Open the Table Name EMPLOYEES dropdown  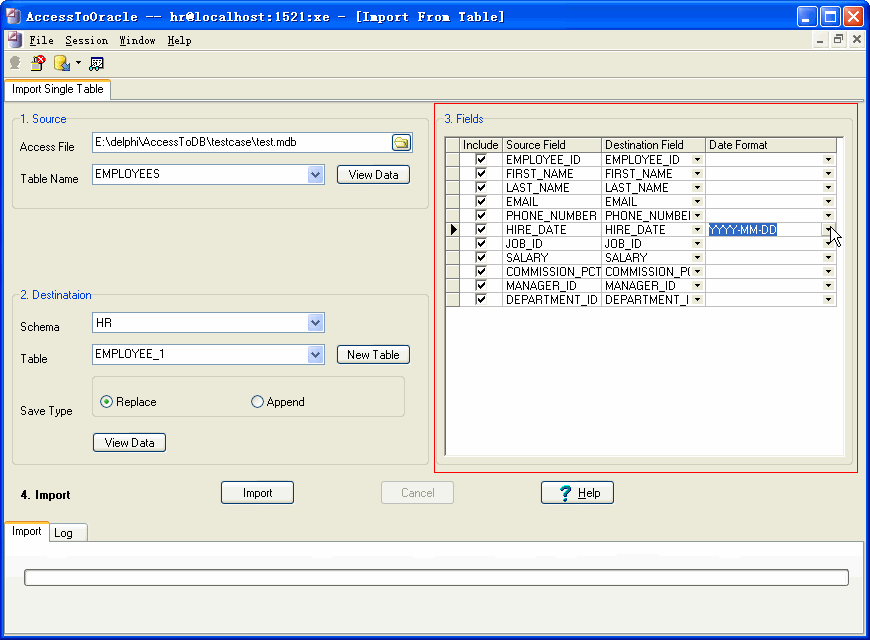(x=315, y=175)
